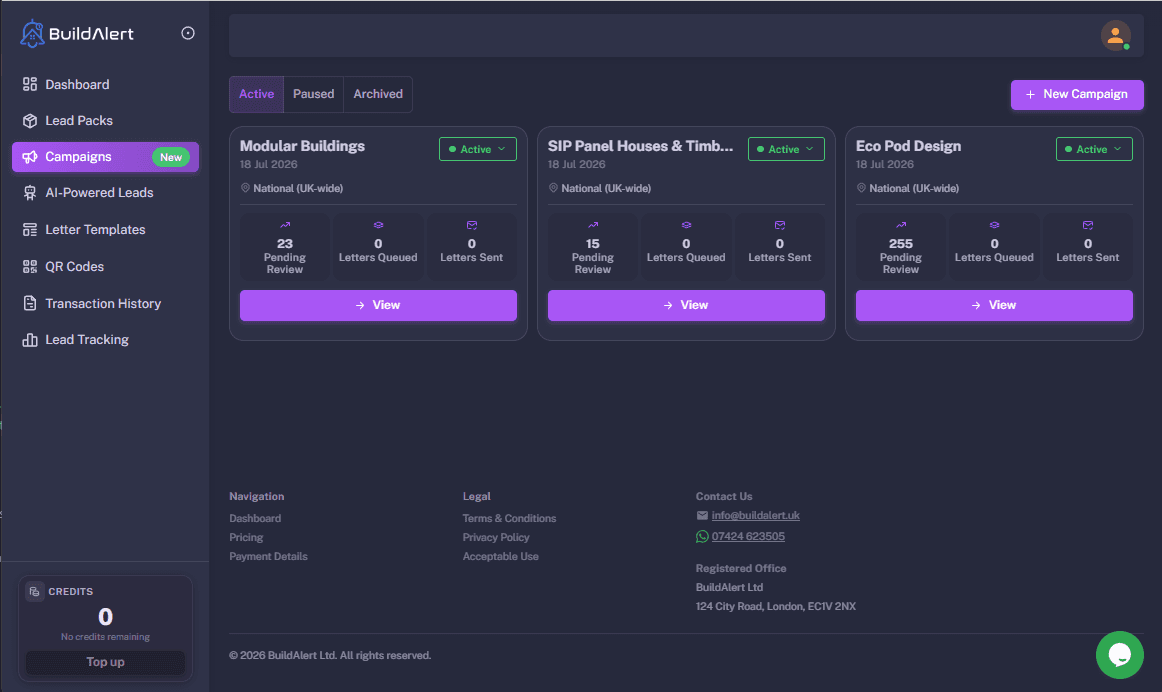1162x692 pixels.
Task: Click the 255 Pending Review value
Action: [900, 244]
